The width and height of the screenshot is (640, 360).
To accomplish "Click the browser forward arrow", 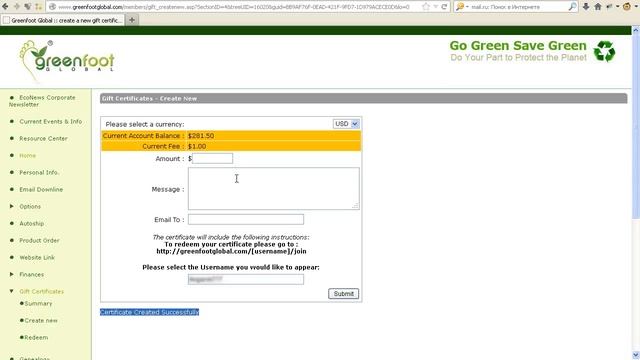I will pos(16,7).
